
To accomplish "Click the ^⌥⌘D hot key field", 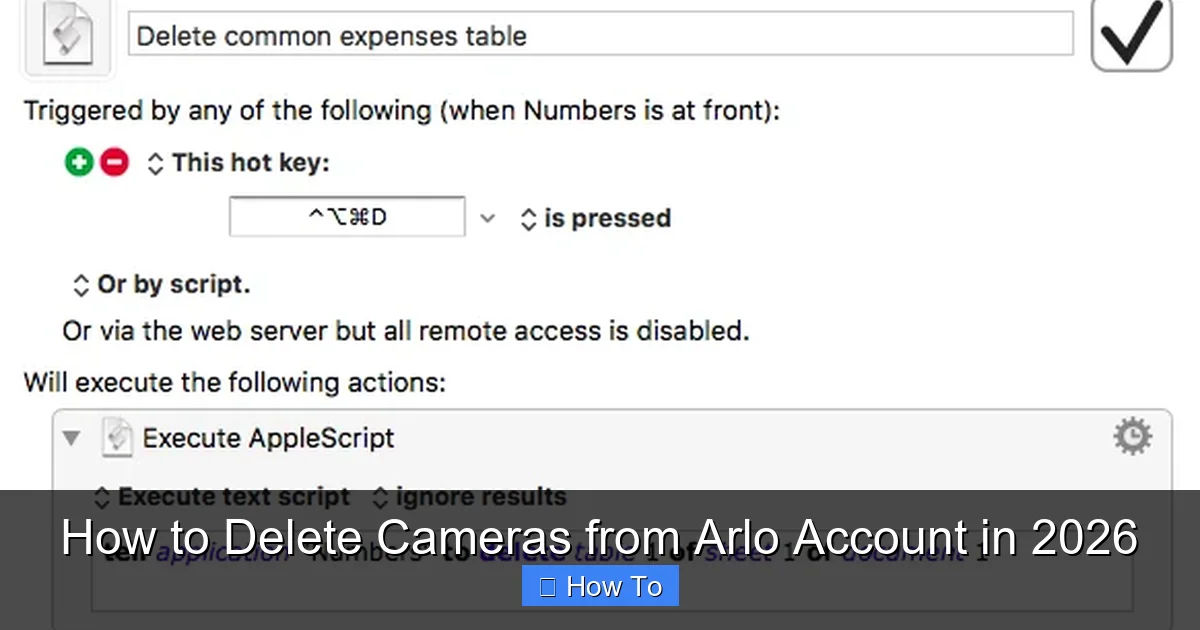I will point(347,216).
